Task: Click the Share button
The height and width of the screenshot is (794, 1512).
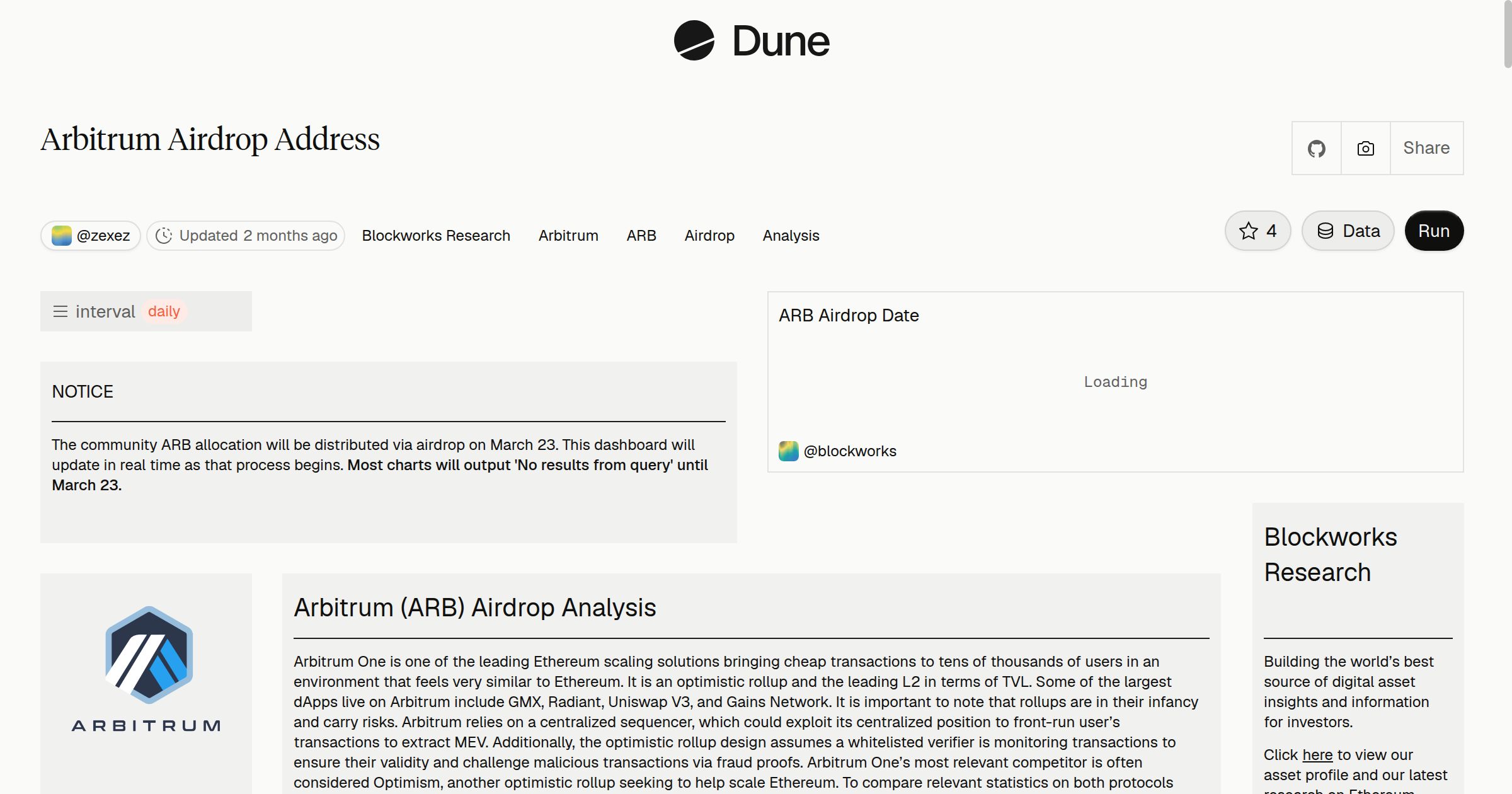Action: coord(1426,148)
